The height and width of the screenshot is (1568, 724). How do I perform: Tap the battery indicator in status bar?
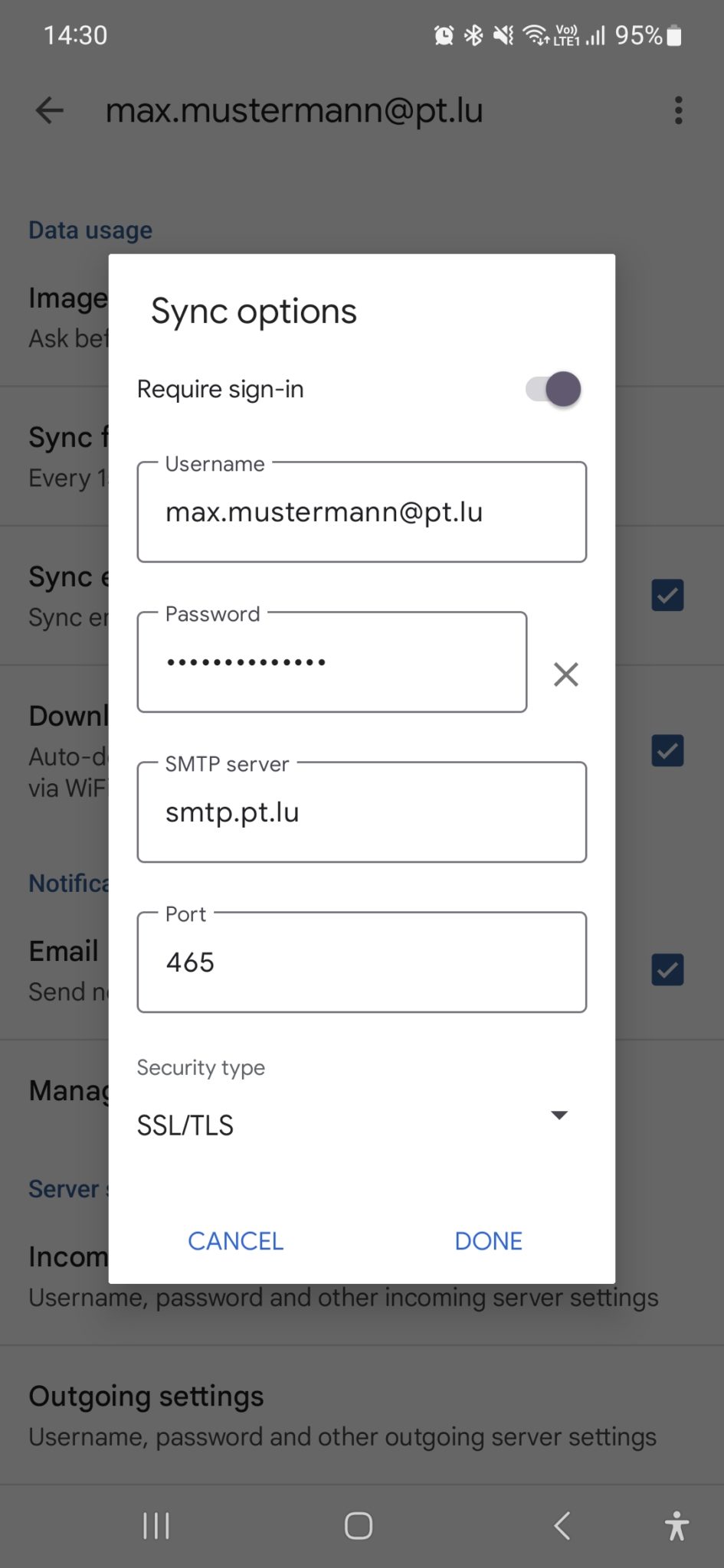[x=673, y=34]
